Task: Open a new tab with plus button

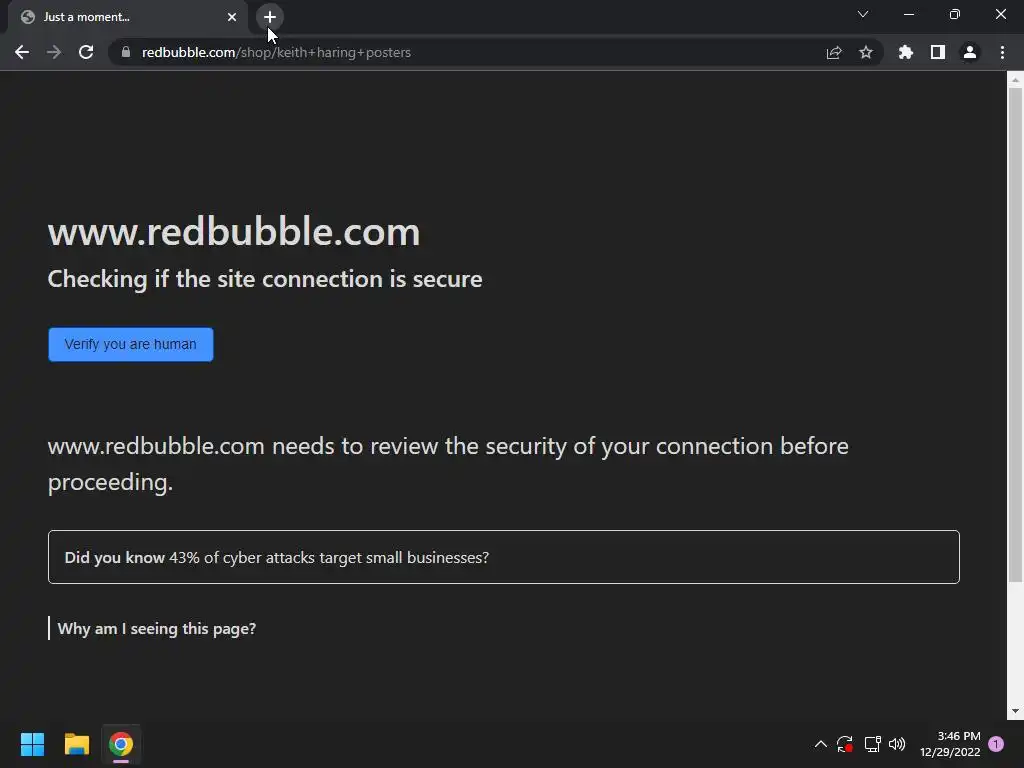Action: tap(270, 17)
